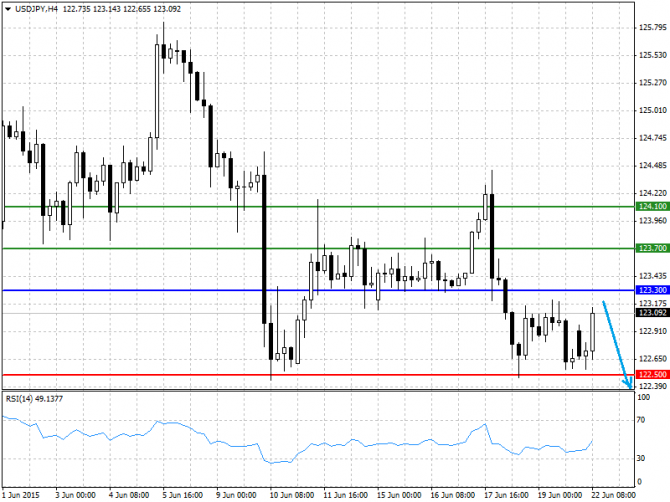This screenshot has width=670, height=502.
Task: Click RSI scale value 100
Action: (644, 397)
